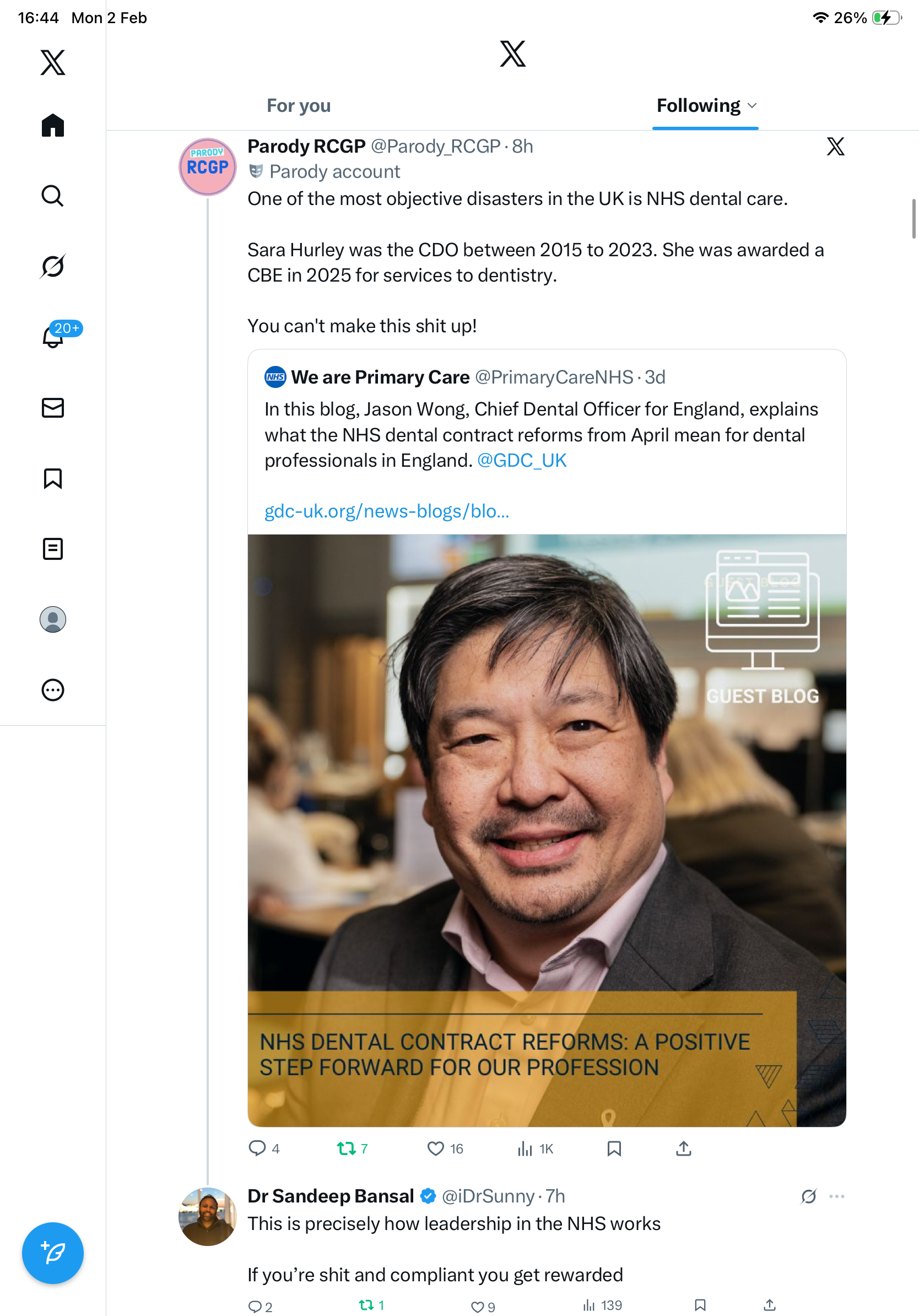Expand the Following tab dropdown chevron

[753, 106]
